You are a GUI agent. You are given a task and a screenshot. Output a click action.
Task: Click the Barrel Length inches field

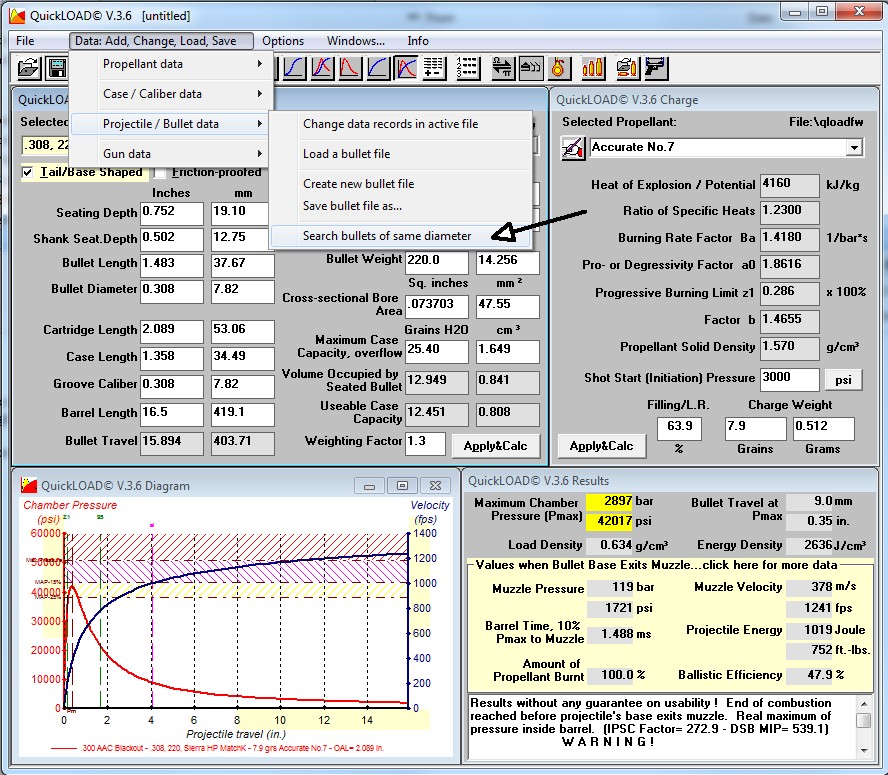click(172, 415)
